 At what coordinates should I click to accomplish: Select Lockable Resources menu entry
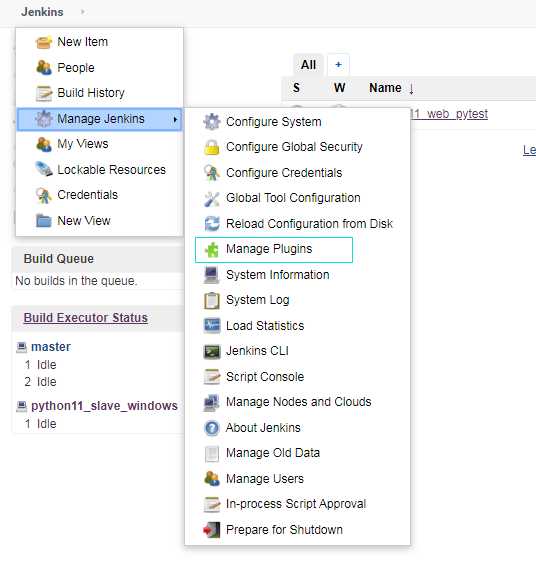(100, 170)
